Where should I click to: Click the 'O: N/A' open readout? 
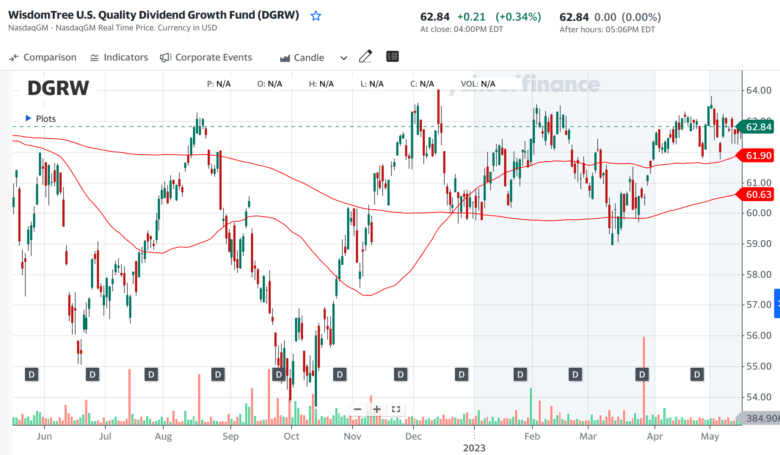(270, 84)
